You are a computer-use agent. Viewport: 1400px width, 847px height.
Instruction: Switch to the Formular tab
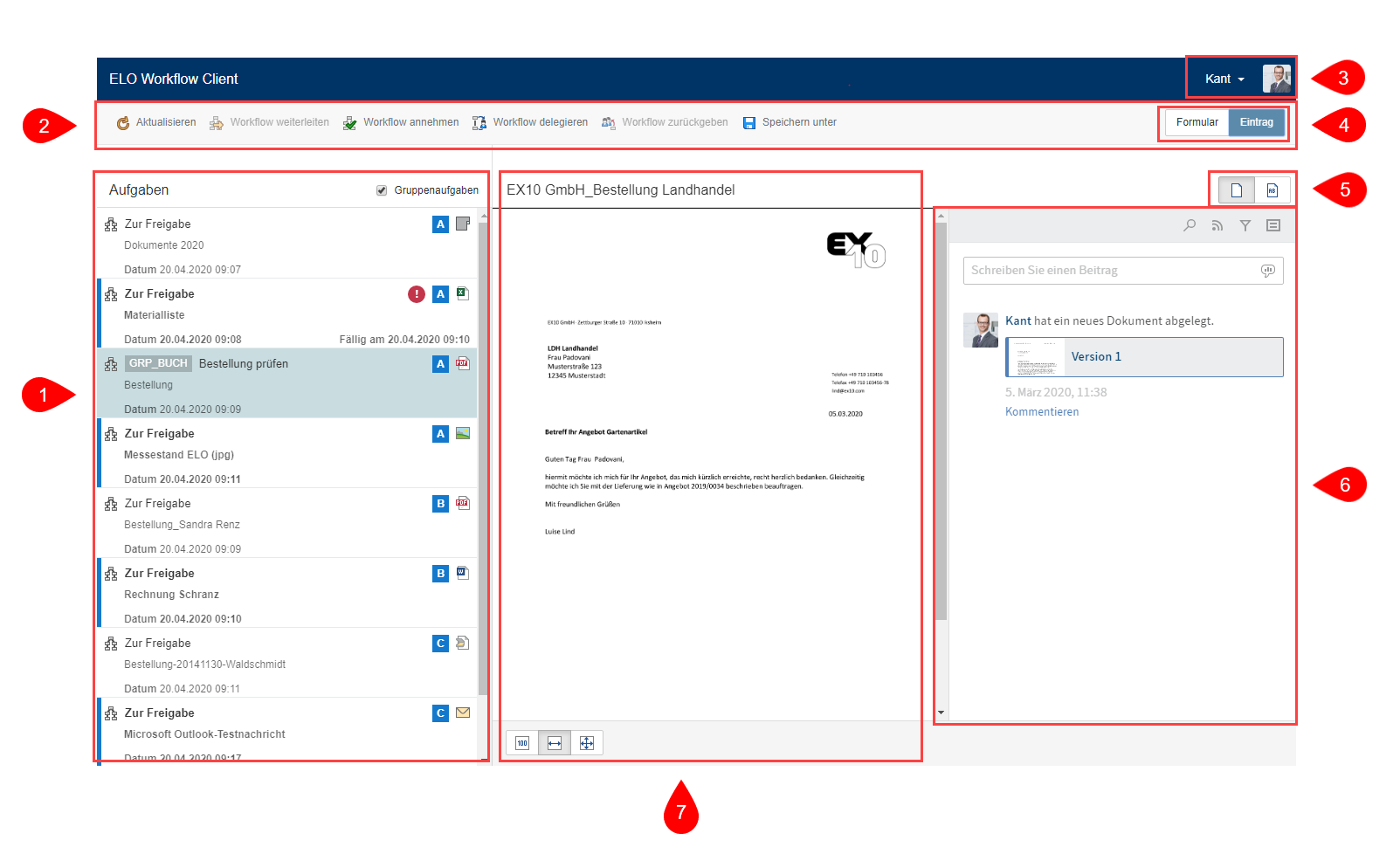(1197, 122)
